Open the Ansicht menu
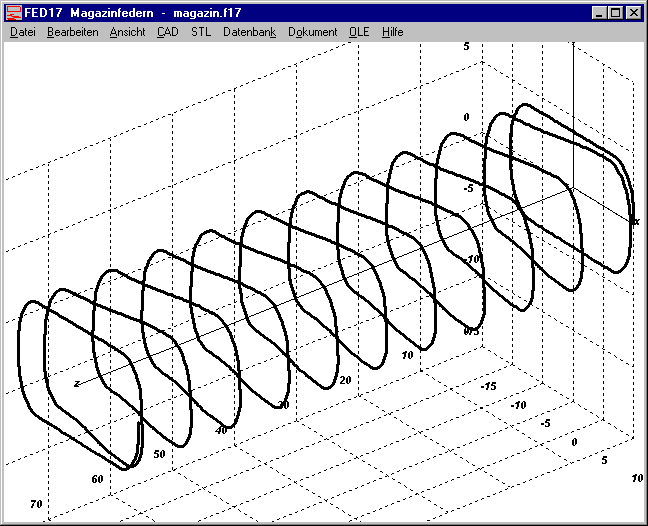This screenshot has width=648, height=526. click(x=127, y=32)
